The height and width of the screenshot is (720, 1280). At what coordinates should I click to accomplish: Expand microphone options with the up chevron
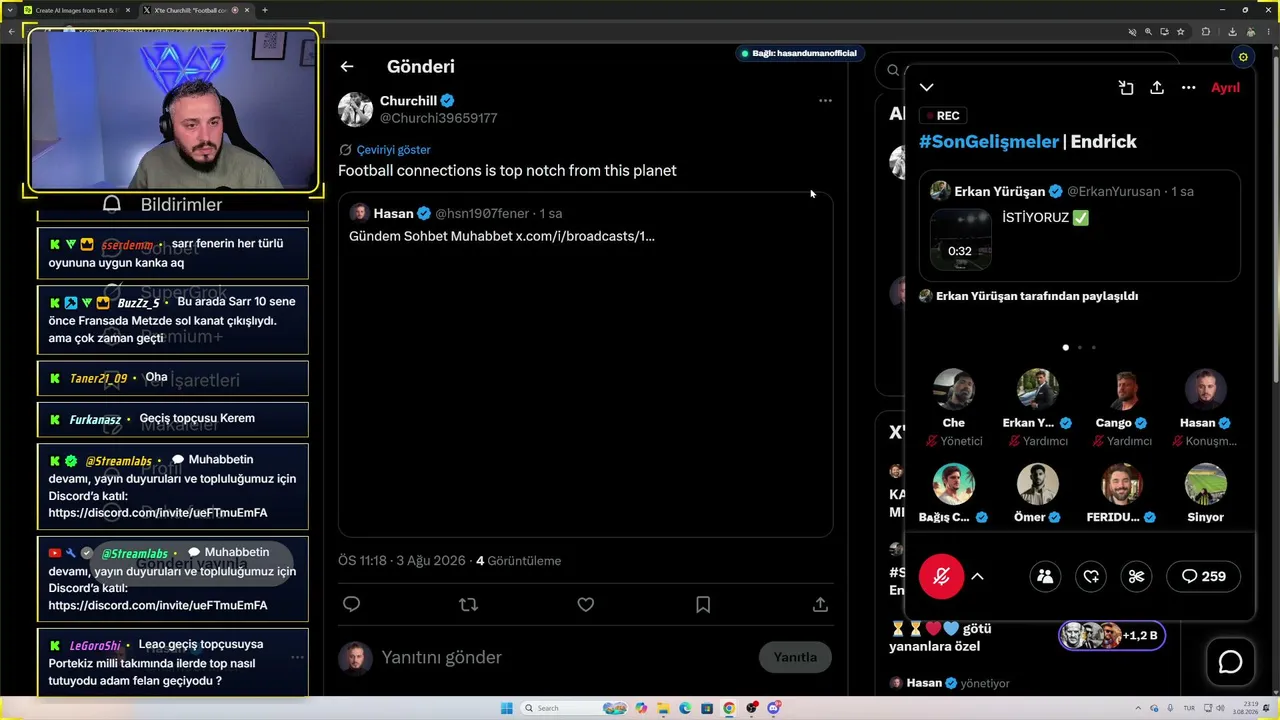click(x=977, y=577)
